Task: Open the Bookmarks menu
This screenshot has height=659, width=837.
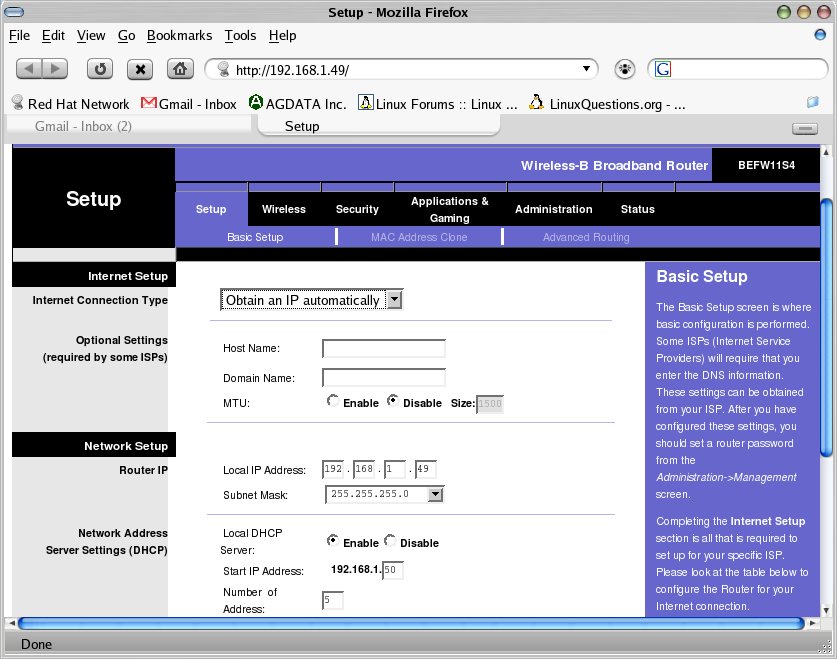Action: coord(179,35)
